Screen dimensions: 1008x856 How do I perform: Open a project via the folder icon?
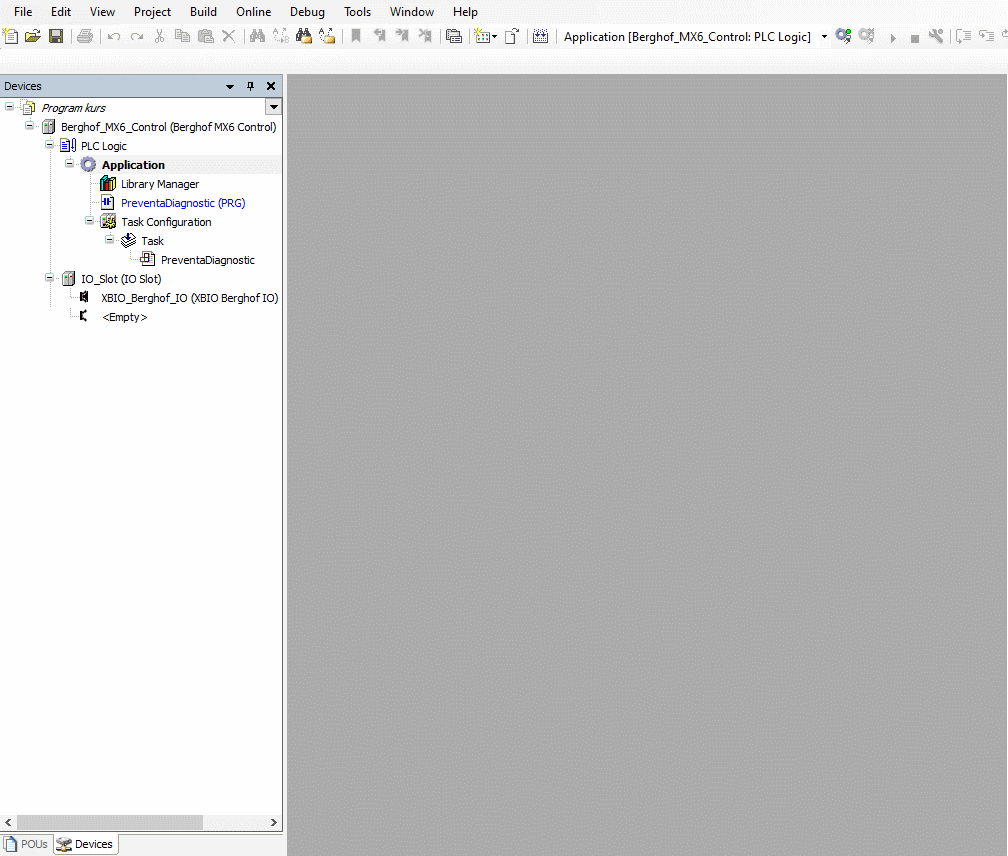click(33, 37)
